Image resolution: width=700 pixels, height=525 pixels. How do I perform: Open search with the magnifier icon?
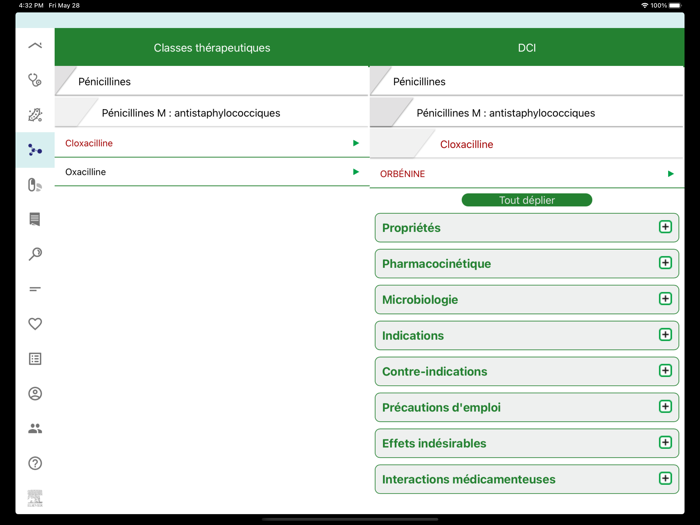pyautogui.click(x=35, y=254)
